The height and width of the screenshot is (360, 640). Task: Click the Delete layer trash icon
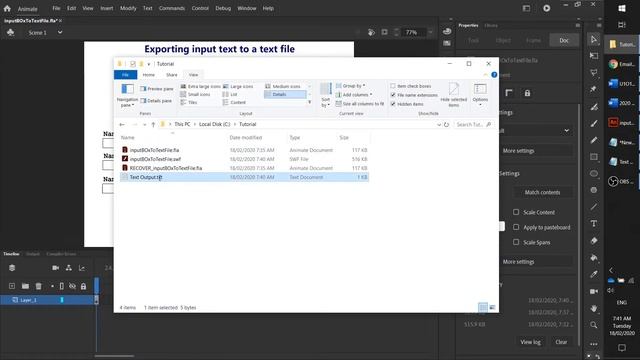pyautogui.click(x=38, y=286)
